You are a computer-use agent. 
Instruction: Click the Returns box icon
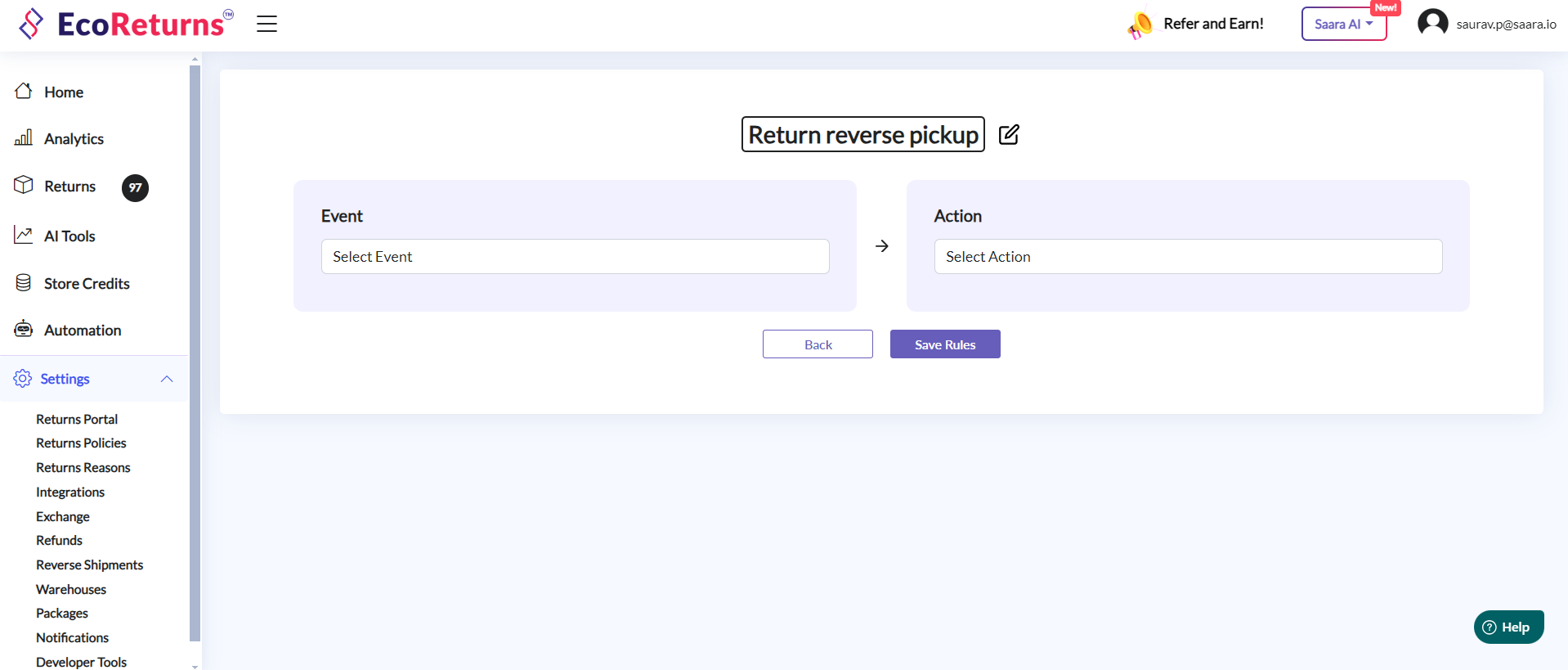click(24, 186)
